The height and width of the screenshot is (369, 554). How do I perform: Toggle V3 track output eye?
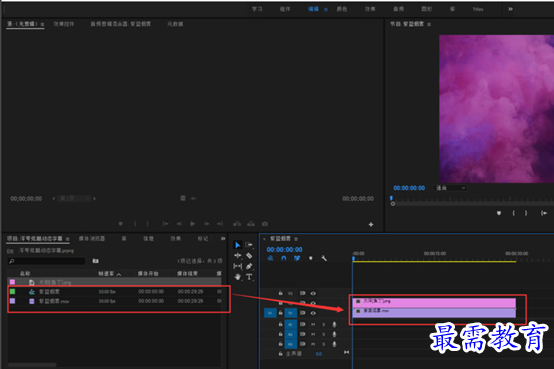pyautogui.click(x=313, y=293)
